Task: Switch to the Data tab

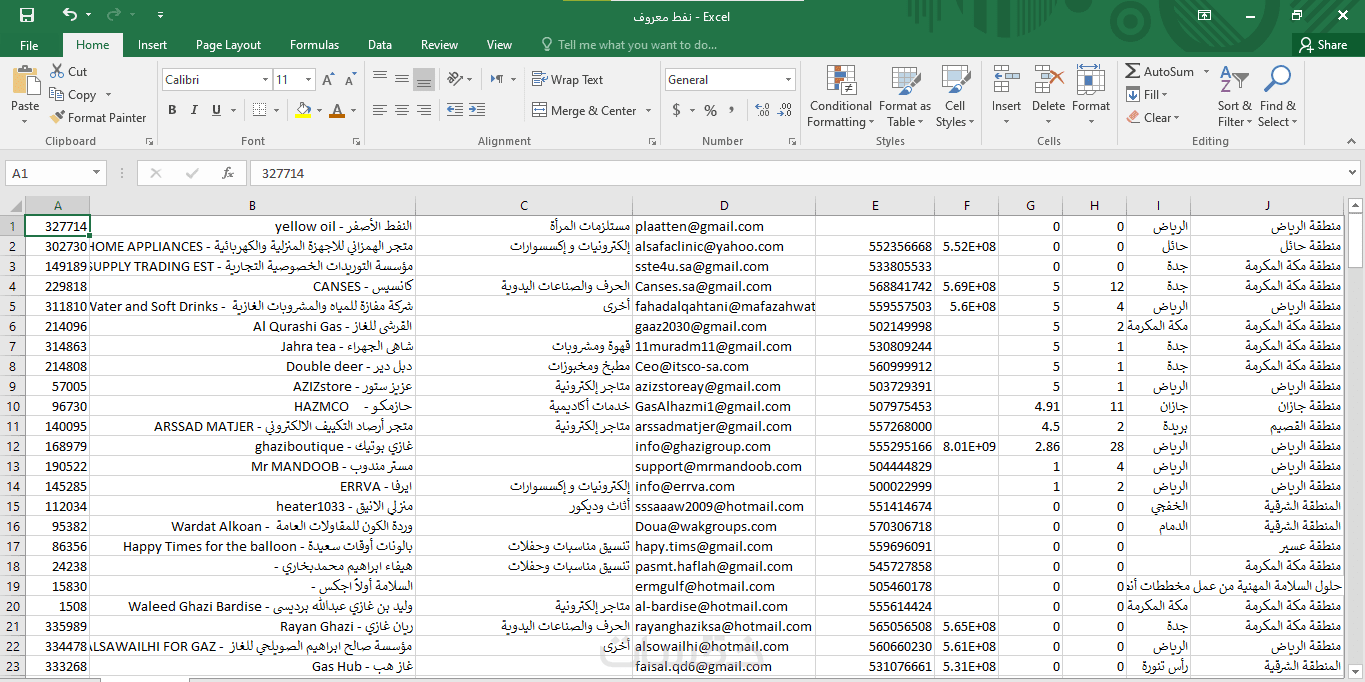Action: pos(379,45)
